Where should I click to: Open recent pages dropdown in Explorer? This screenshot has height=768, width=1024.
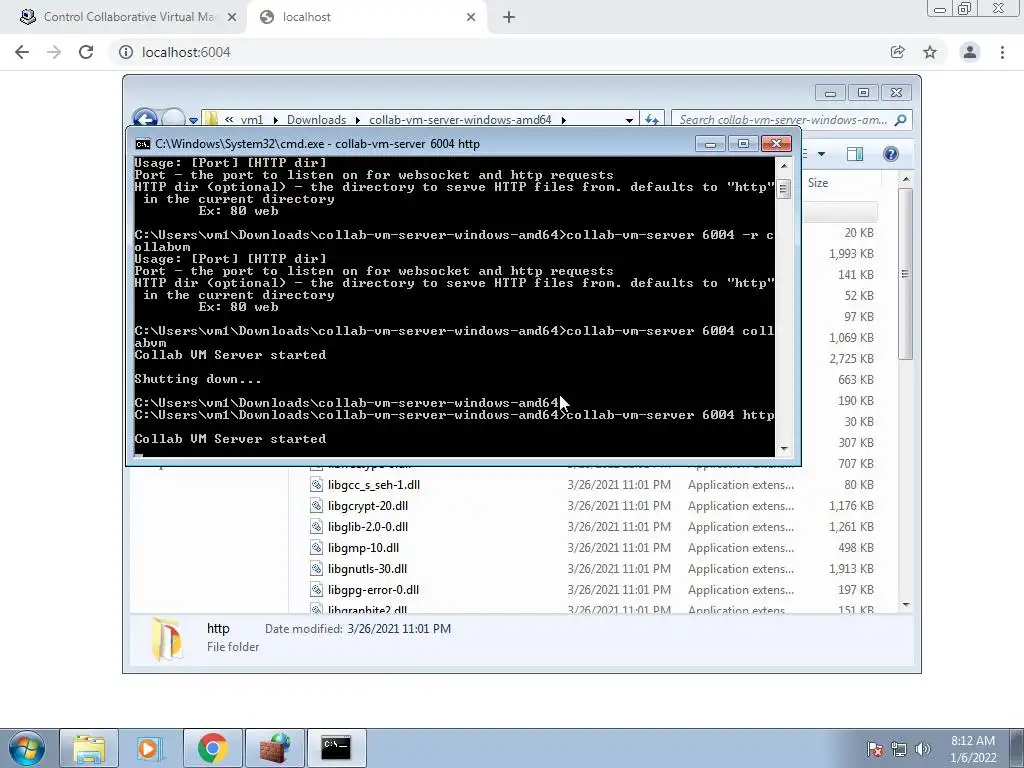pos(193,120)
